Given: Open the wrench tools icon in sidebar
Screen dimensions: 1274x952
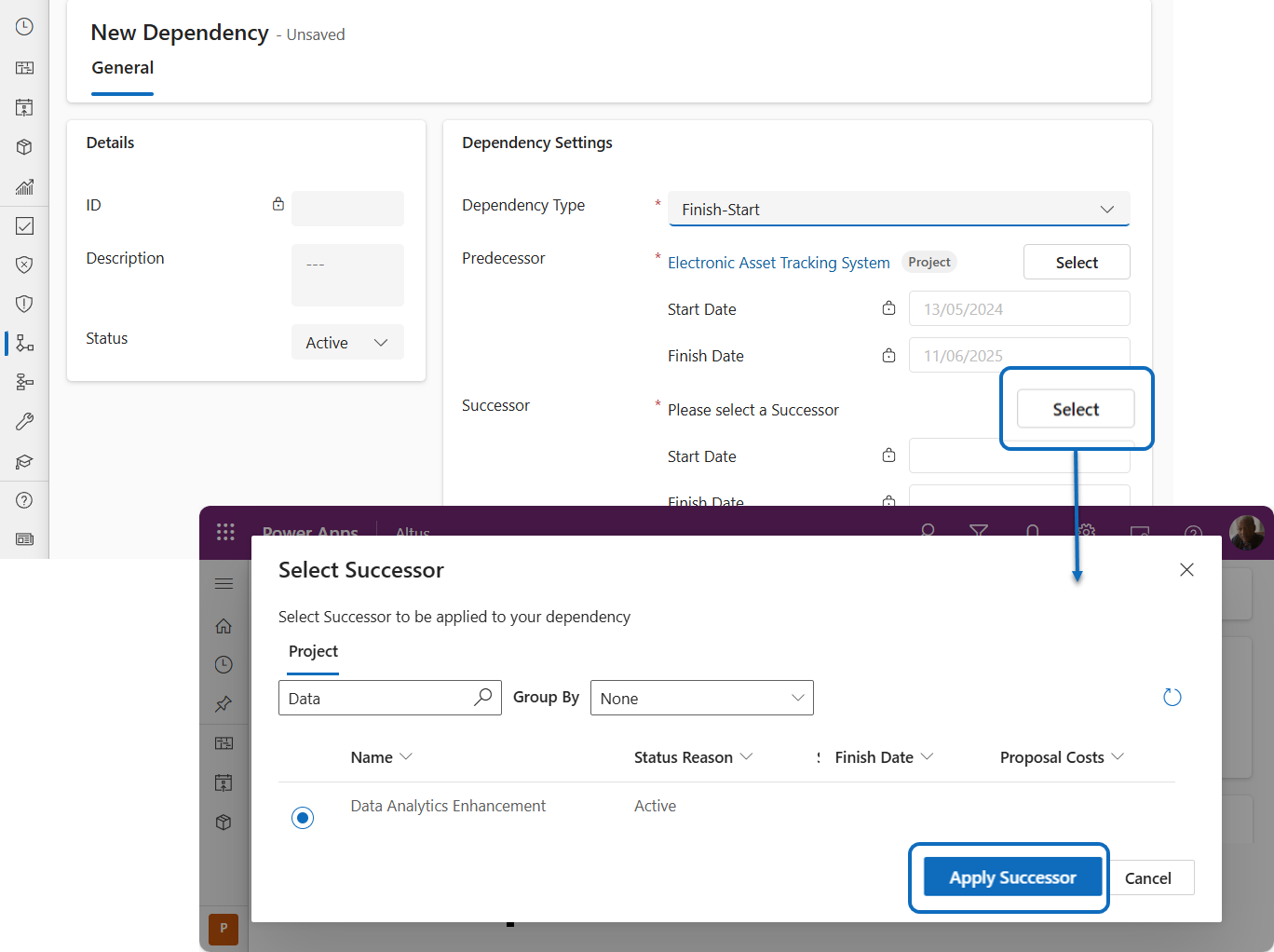Looking at the screenshot, I should coord(25,422).
